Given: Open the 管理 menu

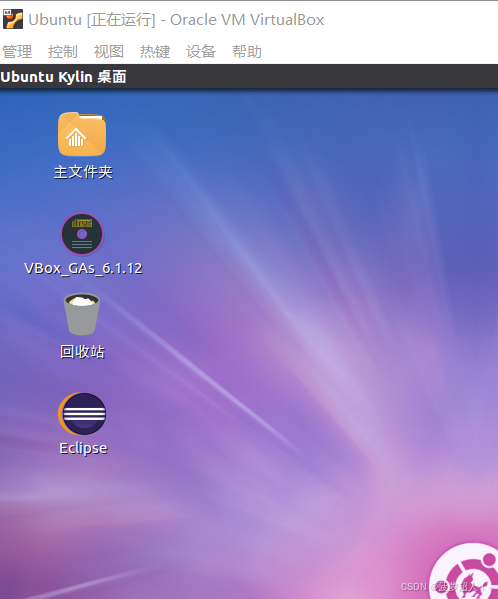Looking at the screenshot, I should pyautogui.click(x=17, y=52).
